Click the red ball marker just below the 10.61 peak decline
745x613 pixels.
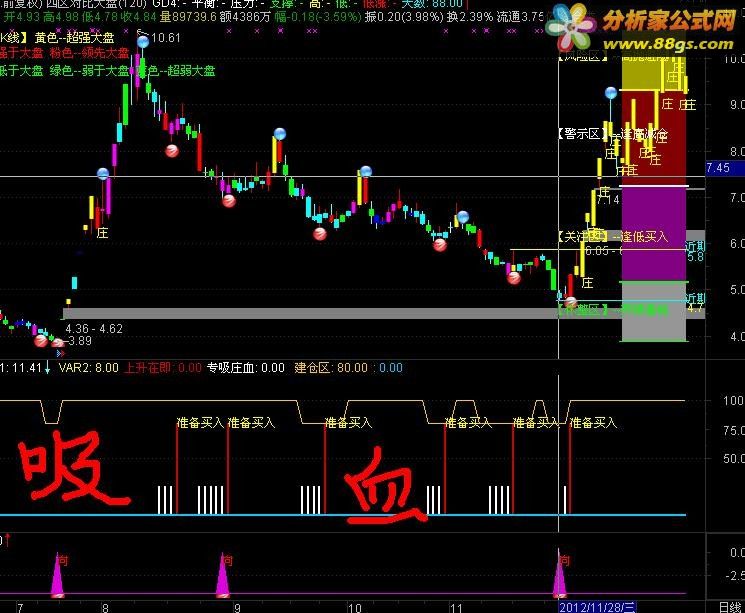click(x=172, y=151)
